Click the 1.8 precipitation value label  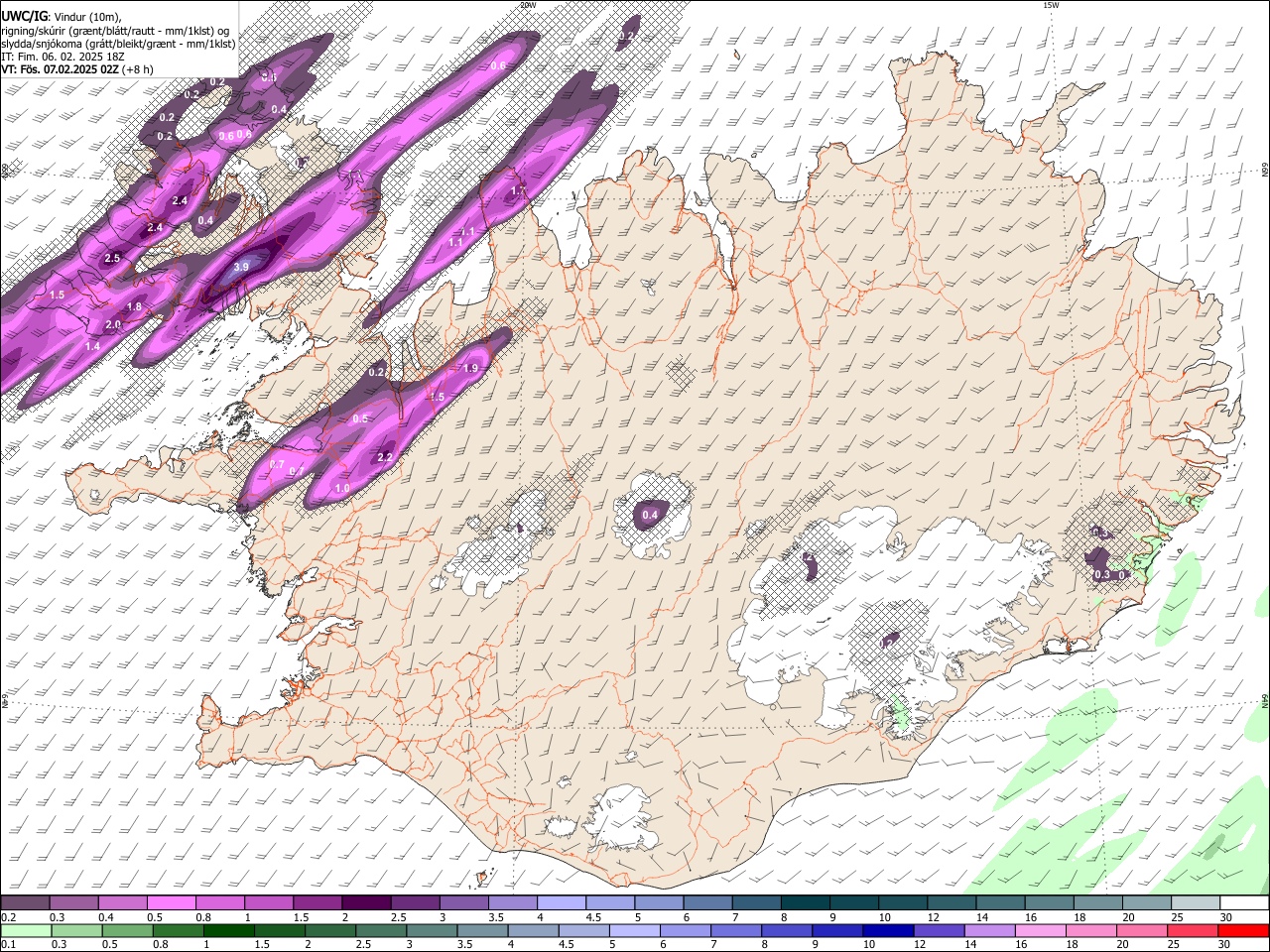point(135,307)
